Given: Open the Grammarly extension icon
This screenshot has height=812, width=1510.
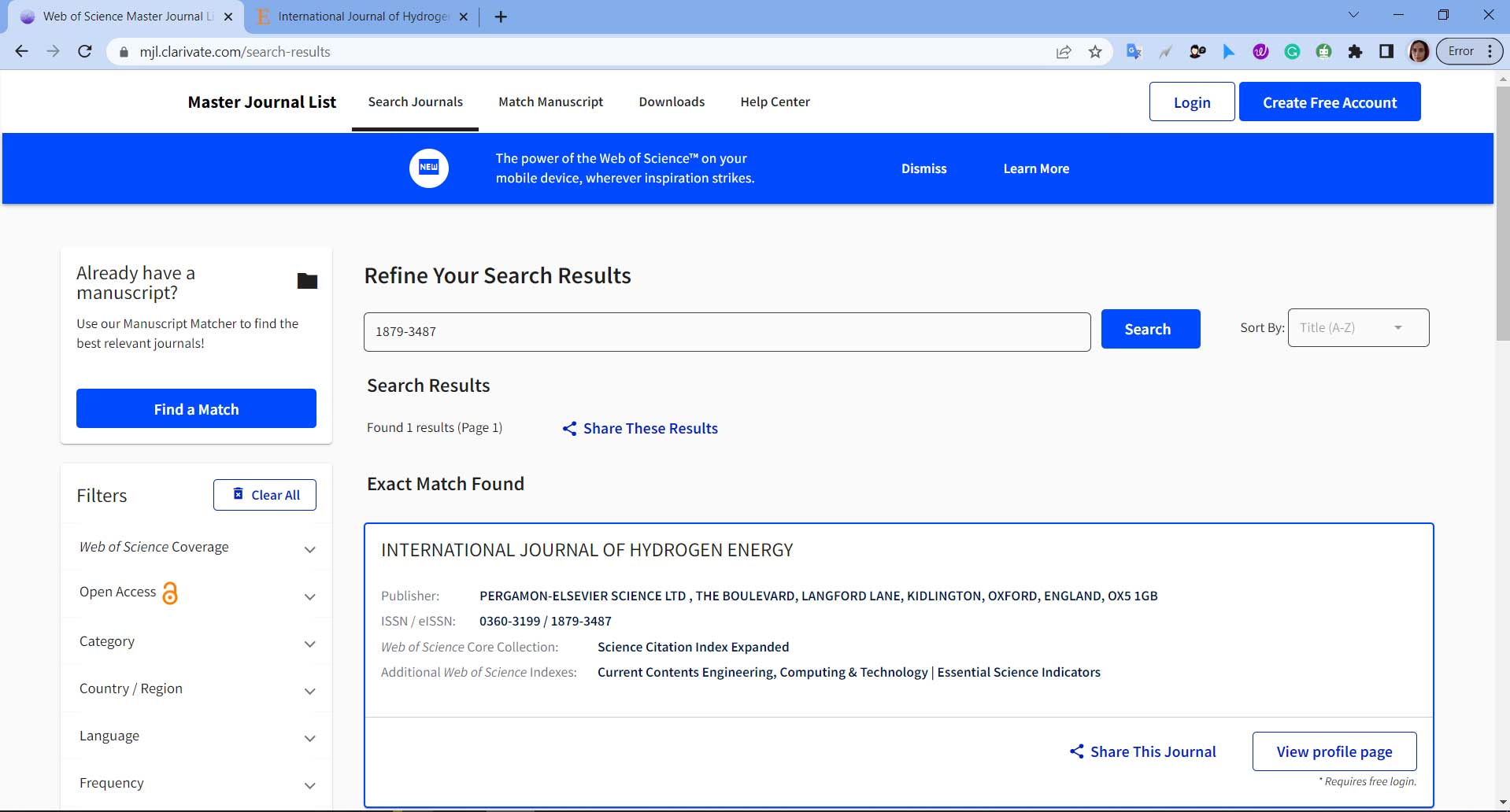Looking at the screenshot, I should (x=1292, y=51).
